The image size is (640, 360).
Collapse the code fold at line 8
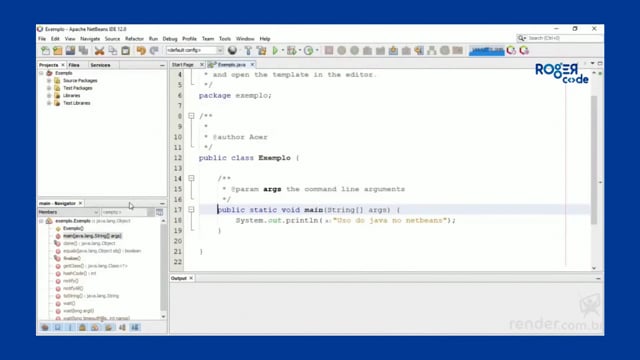[191, 116]
